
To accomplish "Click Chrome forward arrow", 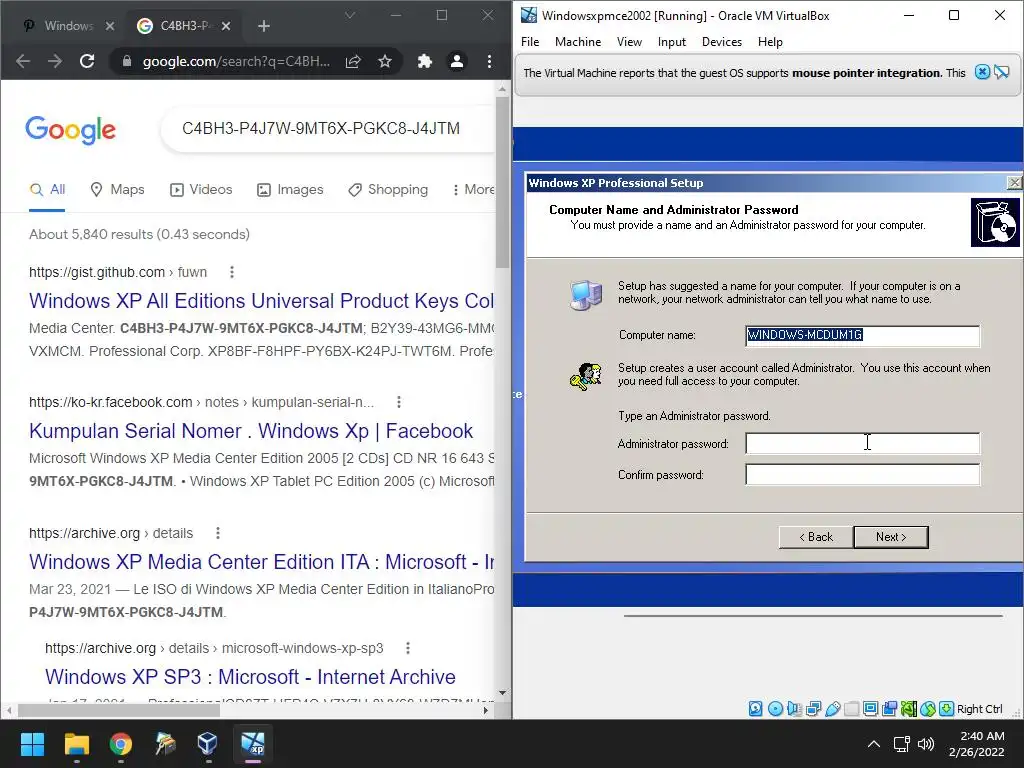I will coord(55,61).
